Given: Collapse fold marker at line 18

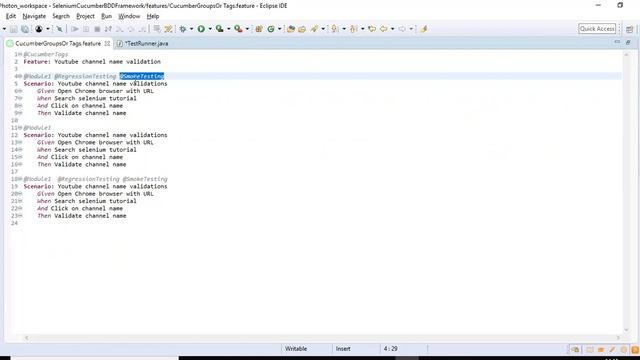Looking at the screenshot, I should [x=20, y=179].
